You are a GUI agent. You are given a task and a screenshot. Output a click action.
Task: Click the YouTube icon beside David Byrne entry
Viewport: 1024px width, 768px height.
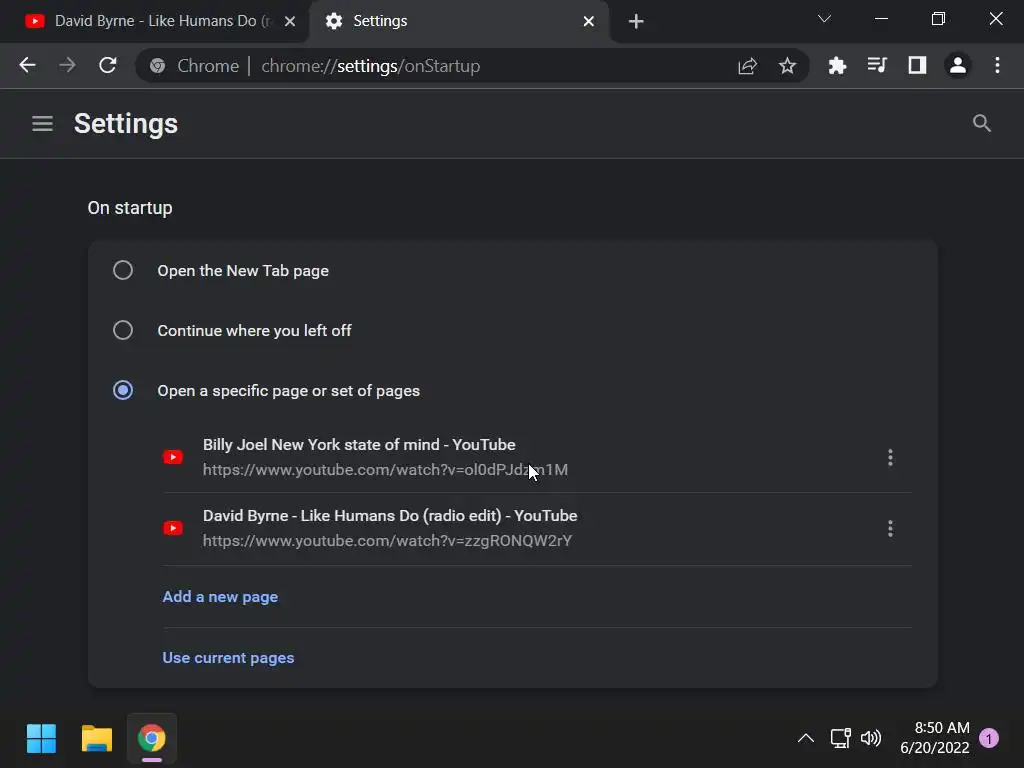[173, 528]
